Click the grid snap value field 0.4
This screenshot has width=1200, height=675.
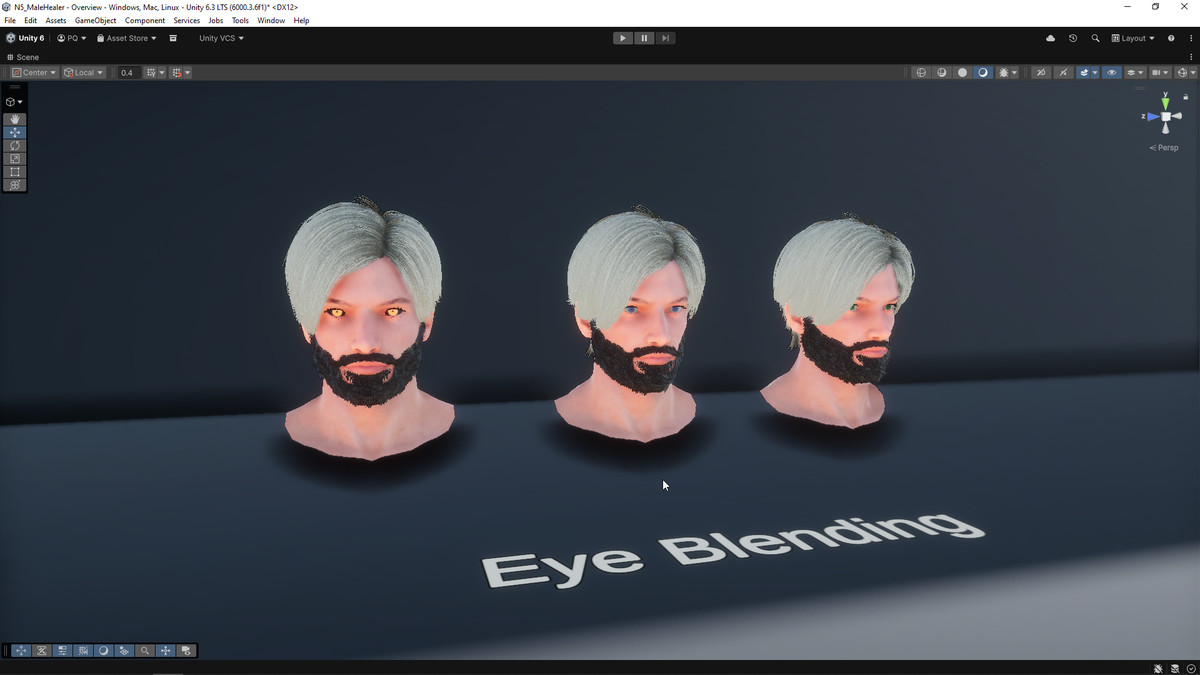[x=129, y=72]
